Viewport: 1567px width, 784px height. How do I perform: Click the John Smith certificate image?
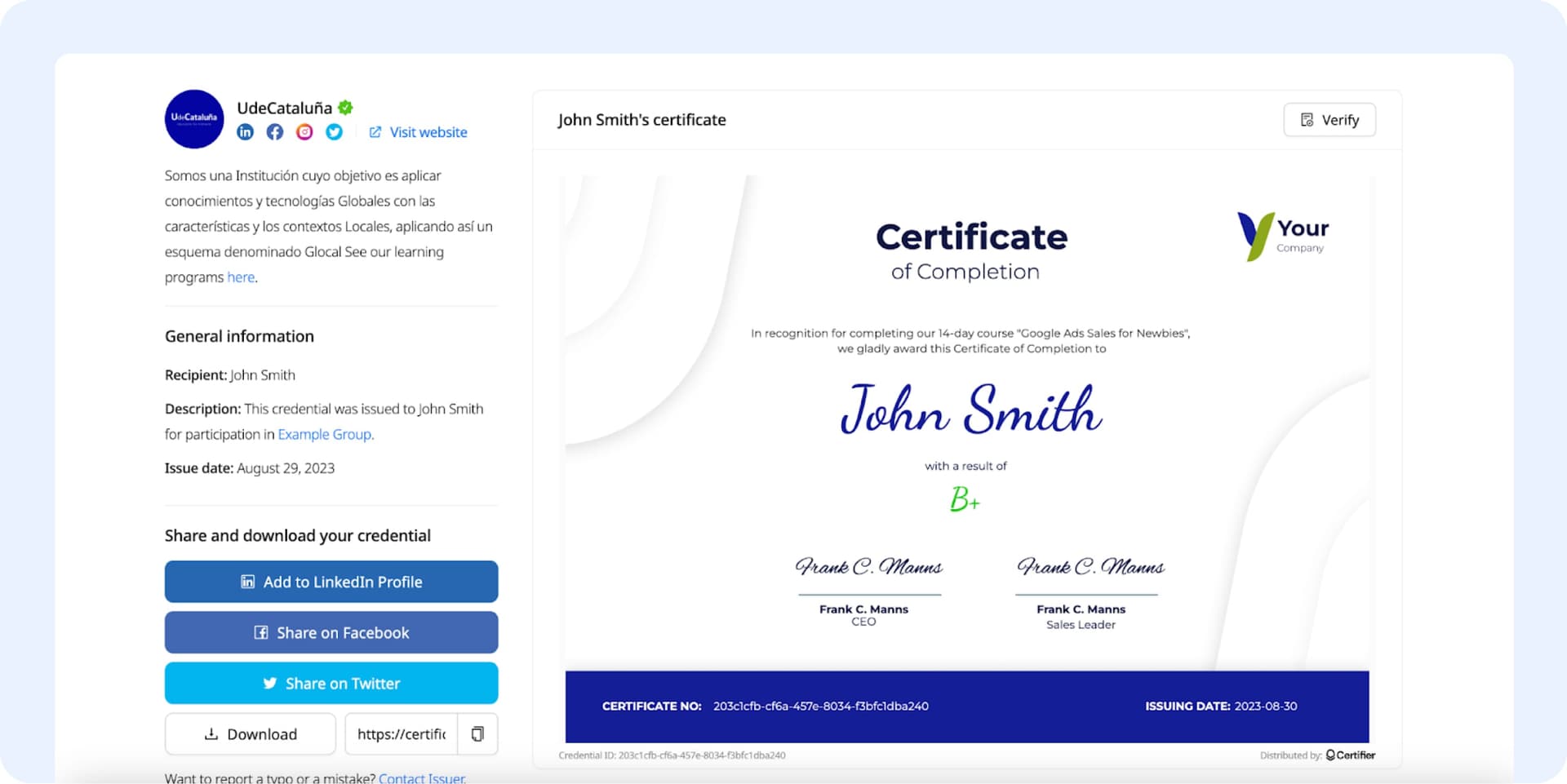point(967,457)
